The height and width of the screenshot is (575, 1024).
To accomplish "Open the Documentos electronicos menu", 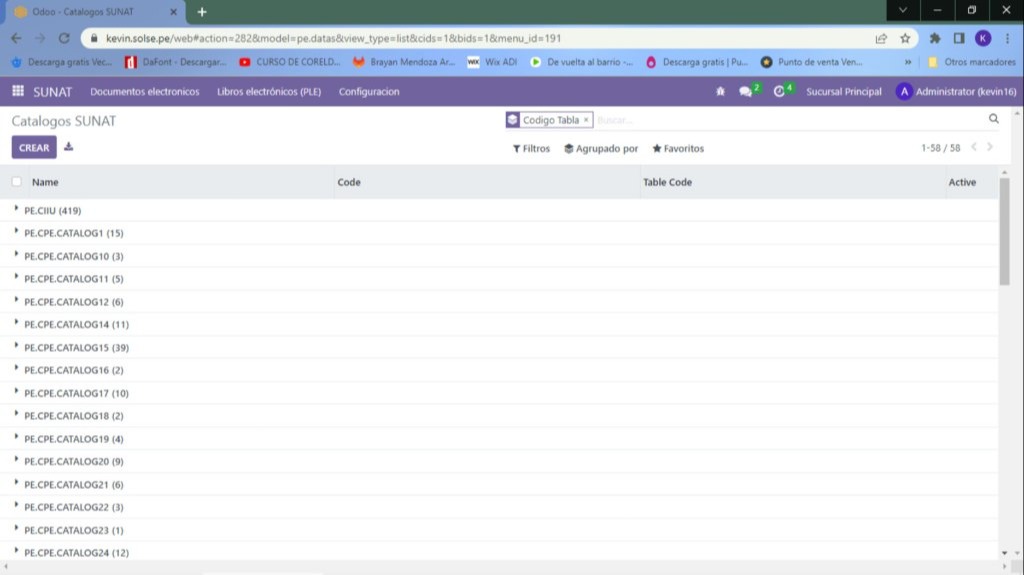I will [145, 92].
